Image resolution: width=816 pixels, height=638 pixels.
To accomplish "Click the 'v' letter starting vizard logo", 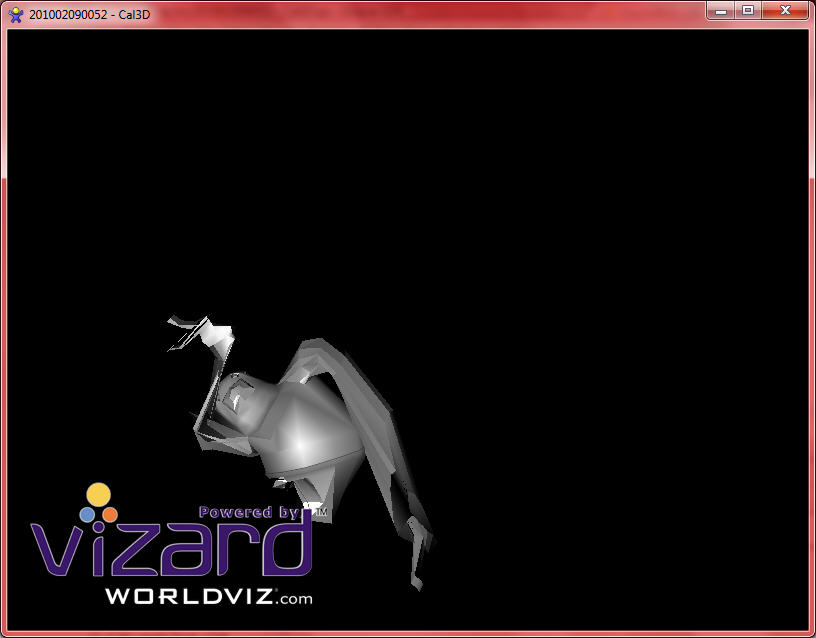I will [x=53, y=550].
